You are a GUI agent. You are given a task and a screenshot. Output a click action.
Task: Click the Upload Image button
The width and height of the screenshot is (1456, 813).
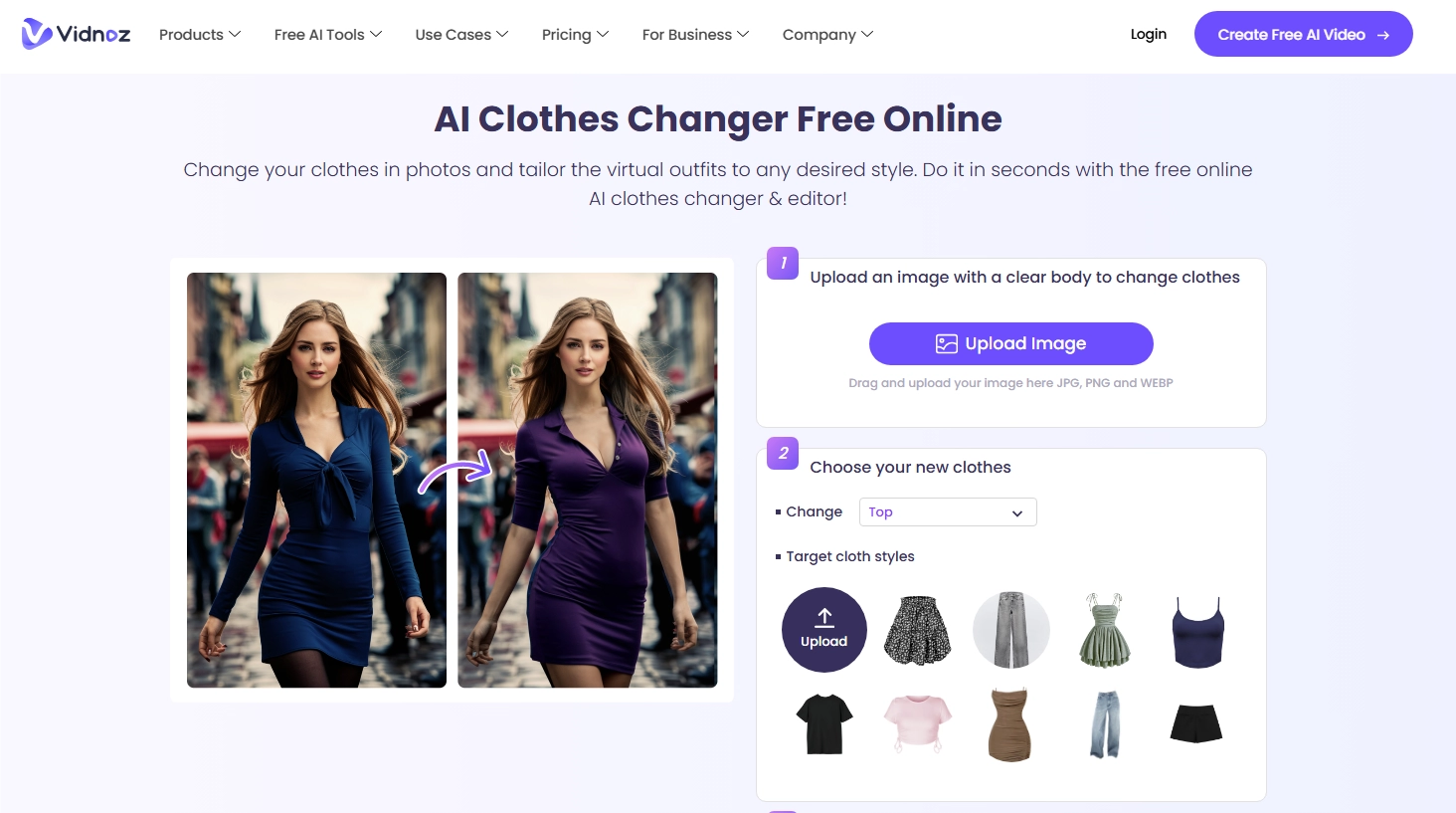1011,343
